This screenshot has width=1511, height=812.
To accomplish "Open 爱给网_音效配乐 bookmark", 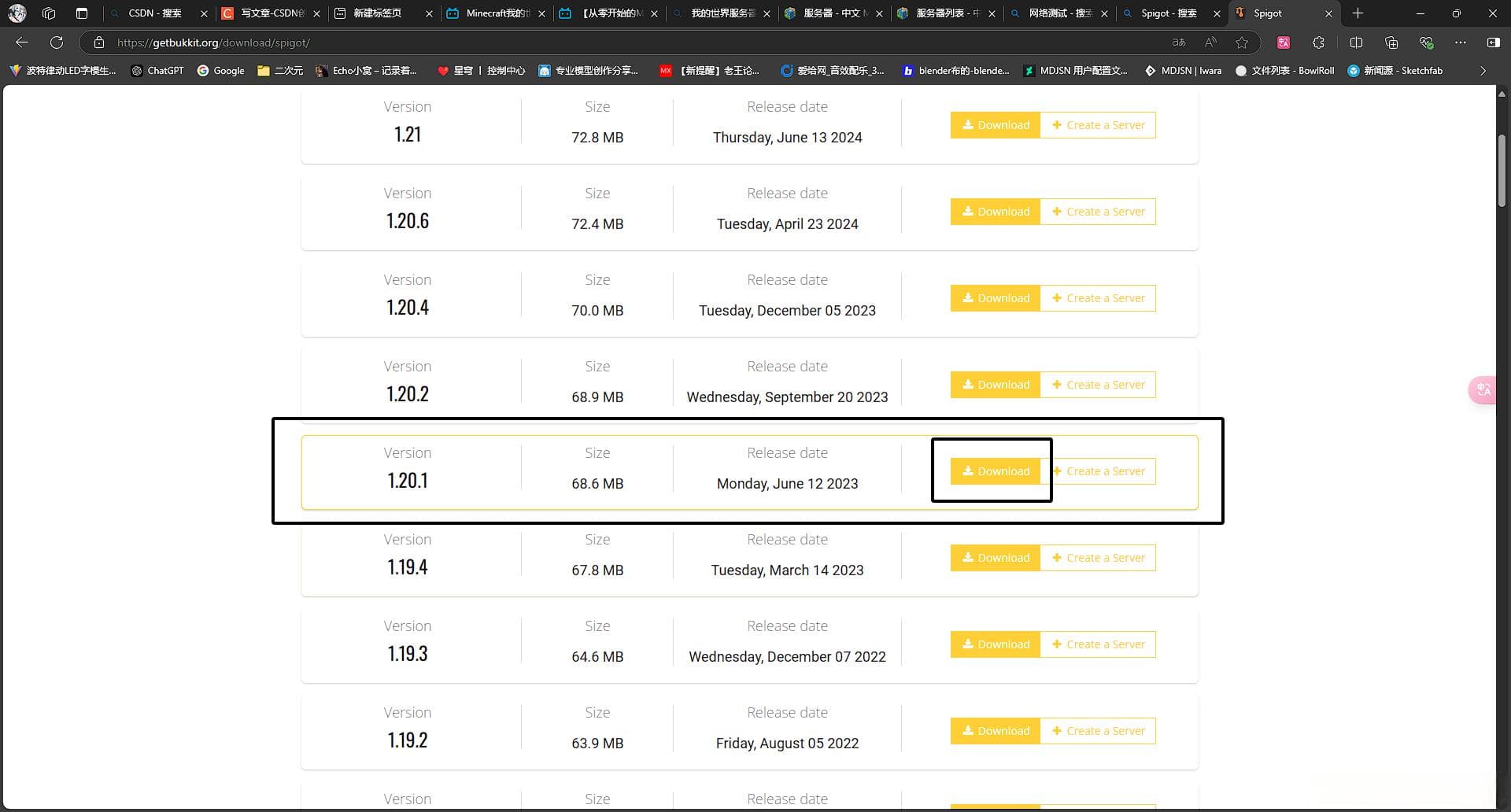I will coord(833,71).
